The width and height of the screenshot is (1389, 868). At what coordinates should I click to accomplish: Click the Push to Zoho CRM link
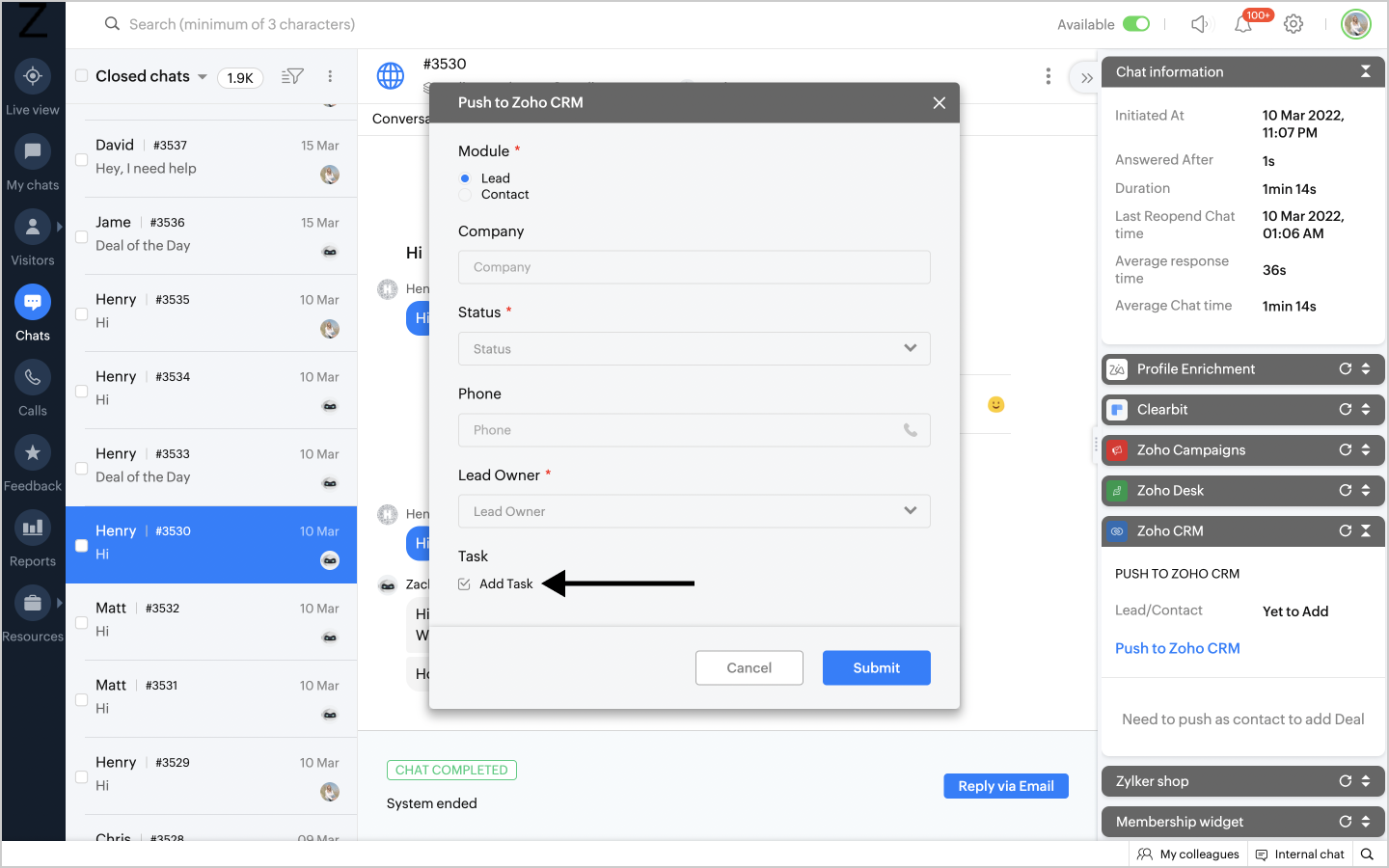(x=1178, y=648)
